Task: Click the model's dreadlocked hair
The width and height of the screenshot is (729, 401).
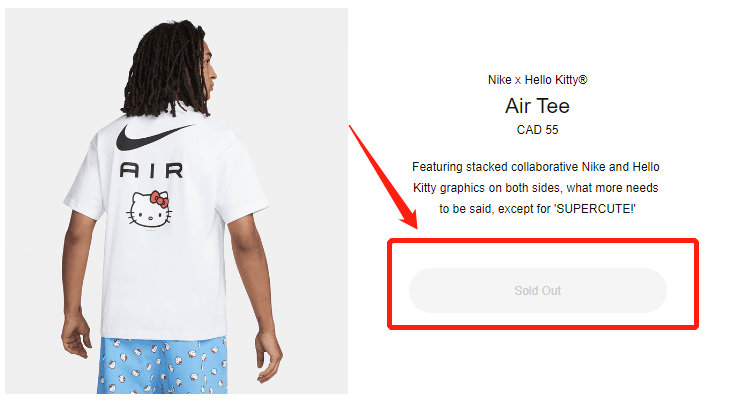Action: click(165, 70)
